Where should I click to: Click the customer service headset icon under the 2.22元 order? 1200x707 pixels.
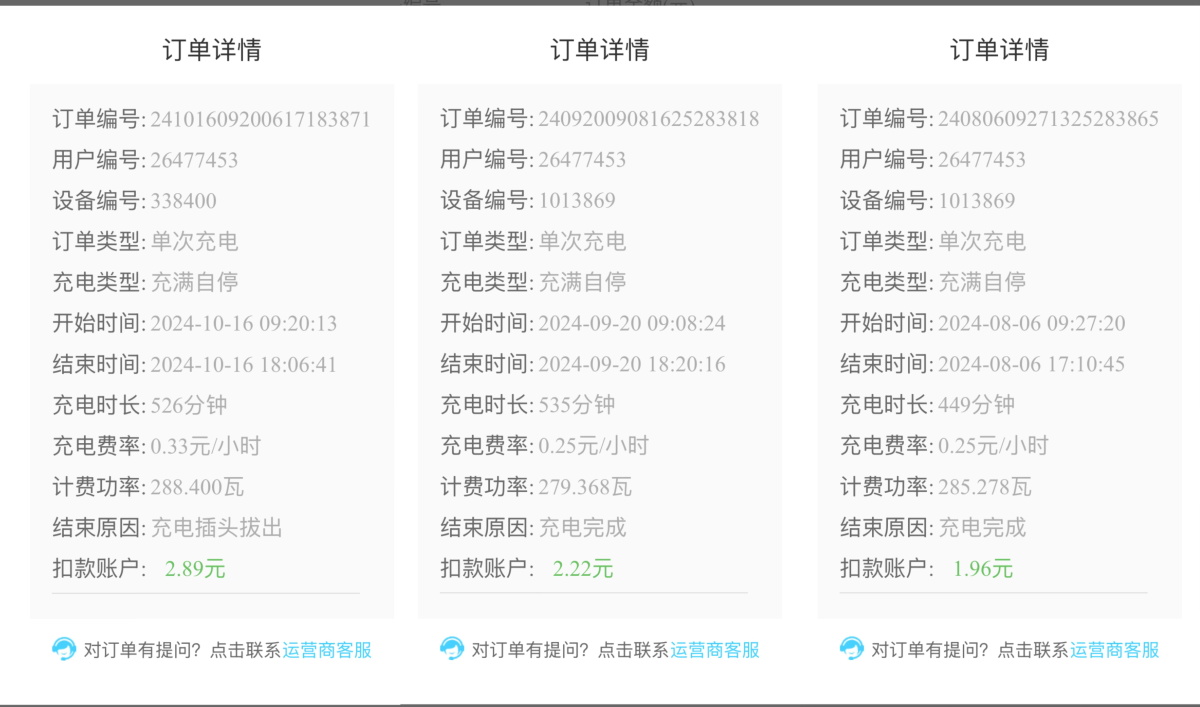(452, 649)
